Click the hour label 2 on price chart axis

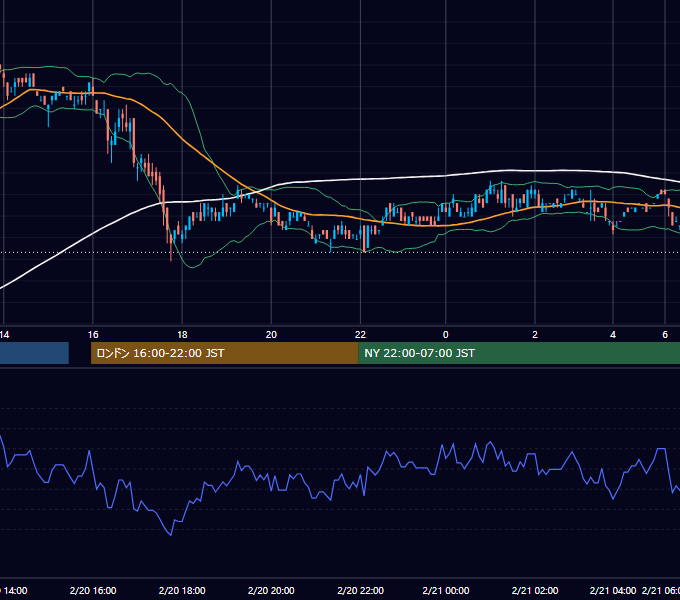(535, 335)
